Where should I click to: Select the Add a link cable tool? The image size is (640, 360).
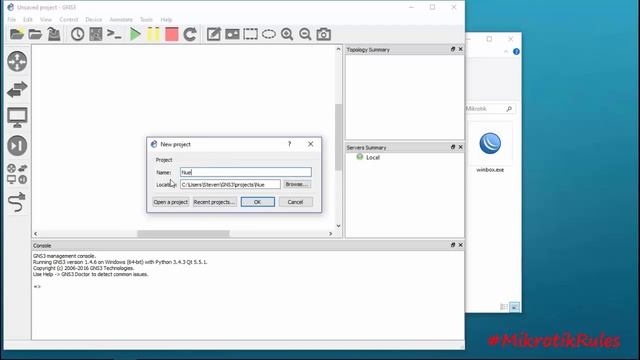pos(17,202)
